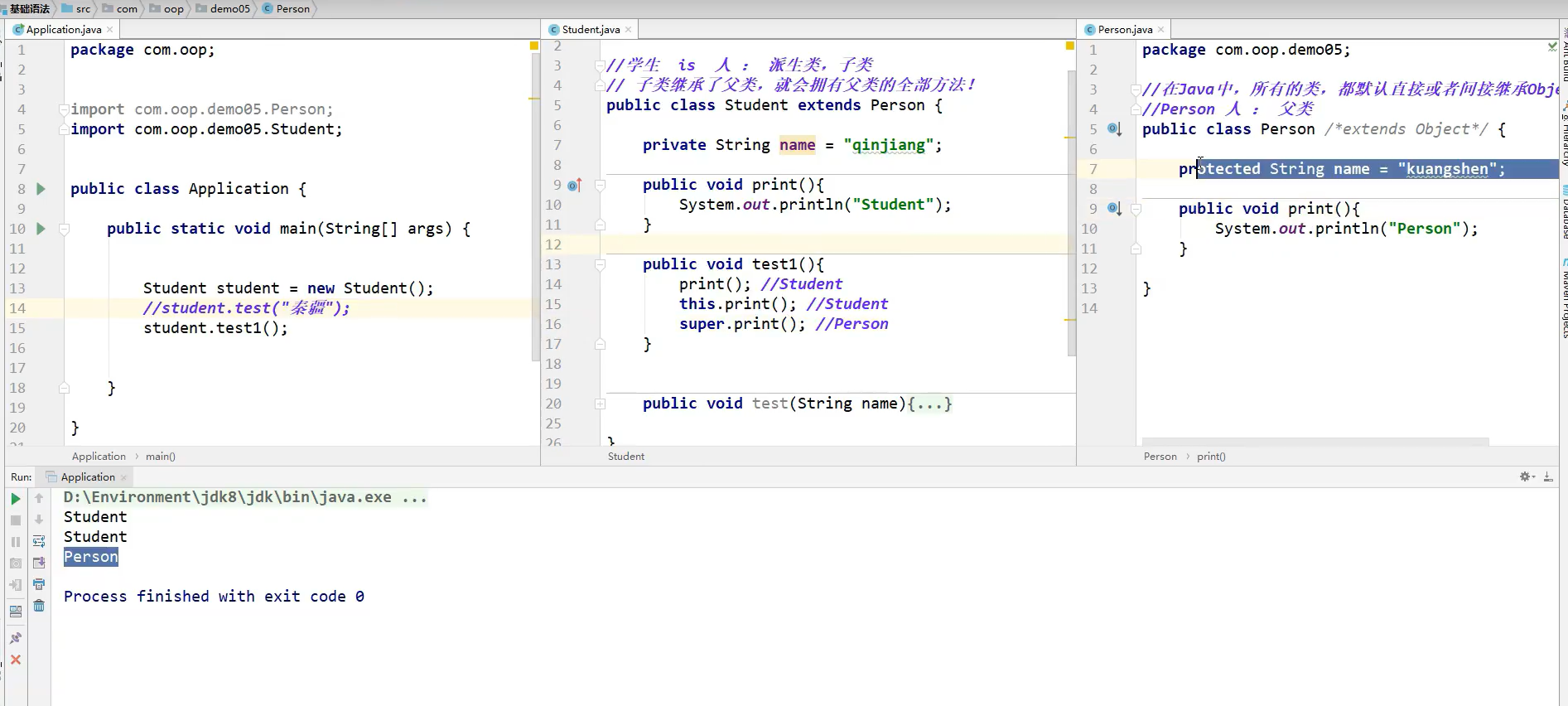
Task: Close the Person.java tab
Action: [x=1160, y=30]
